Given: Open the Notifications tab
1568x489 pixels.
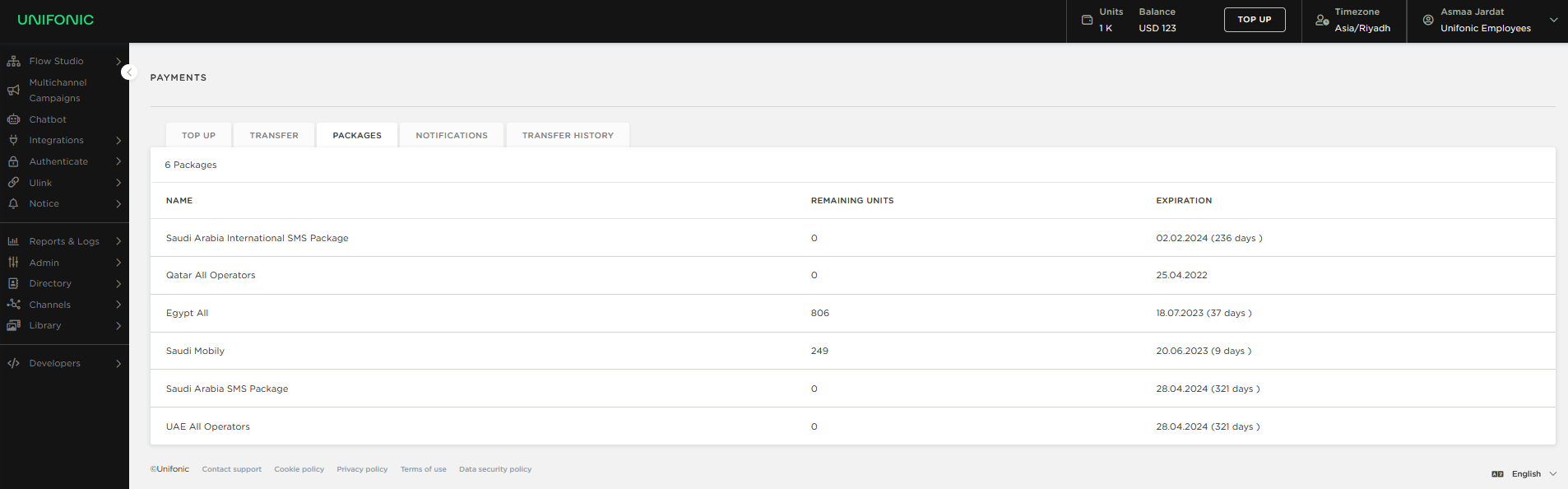Looking at the screenshot, I should pyautogui.click(x=452, y=135).
